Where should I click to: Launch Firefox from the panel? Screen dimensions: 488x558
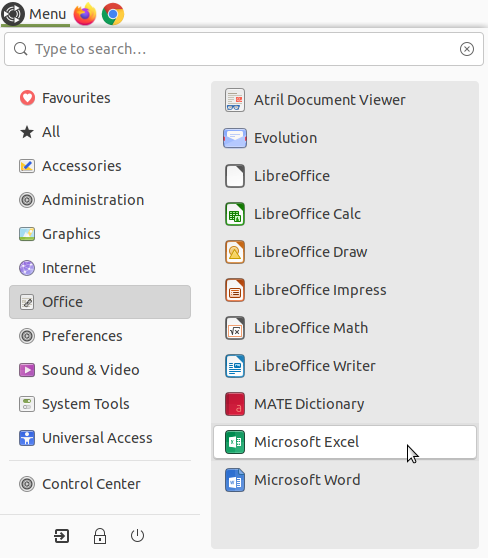85,14
